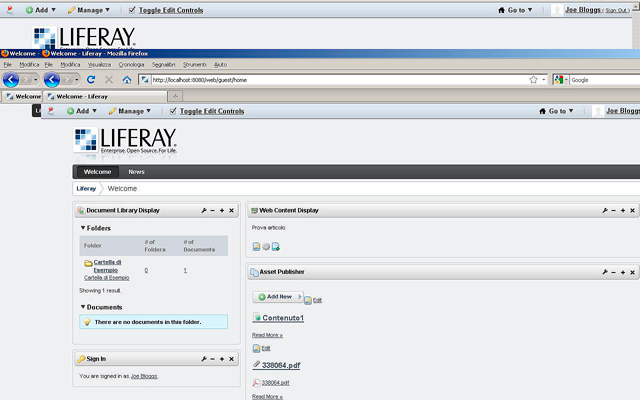
Task: Open Configuration wrench of Document Library Display
Action: point(204,211)
